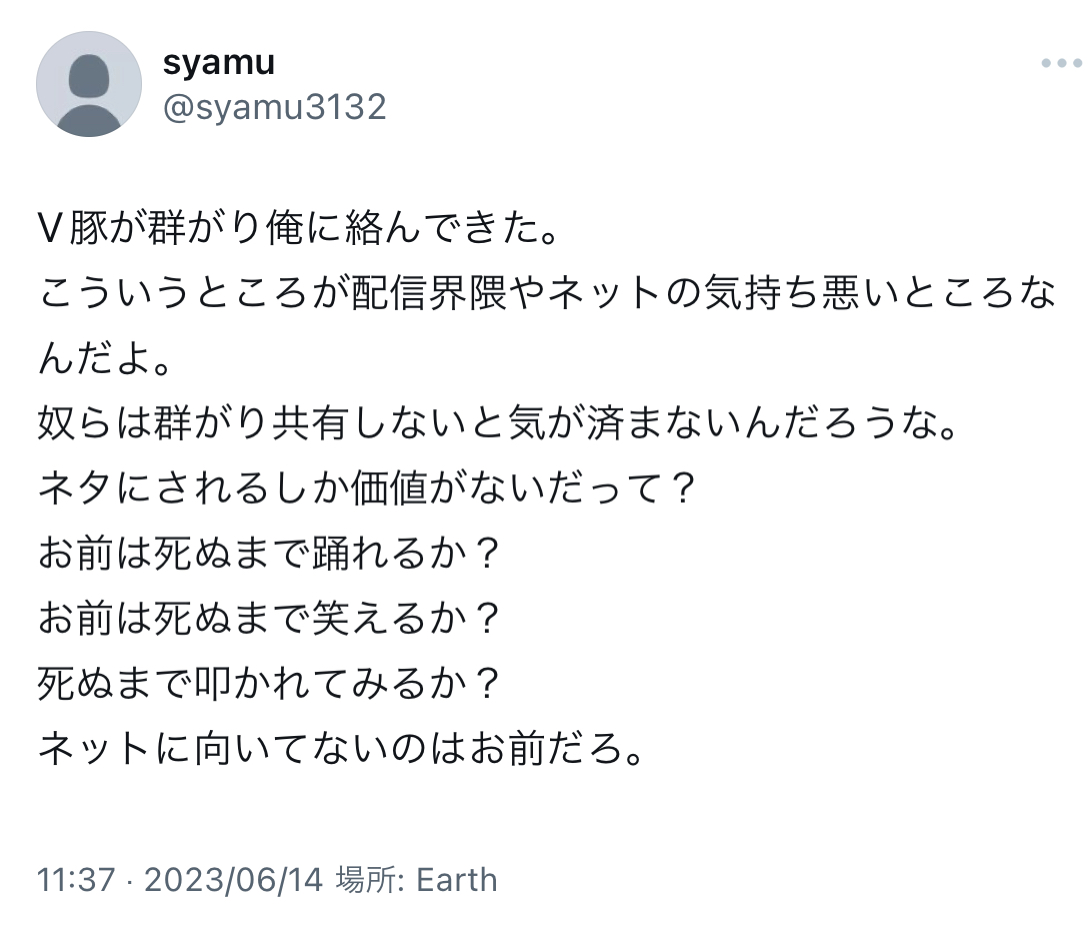Viewport: 1089px width, 933px height.
Task: Click the 2023/06/14 post date
Action: (x=234, y=880)
